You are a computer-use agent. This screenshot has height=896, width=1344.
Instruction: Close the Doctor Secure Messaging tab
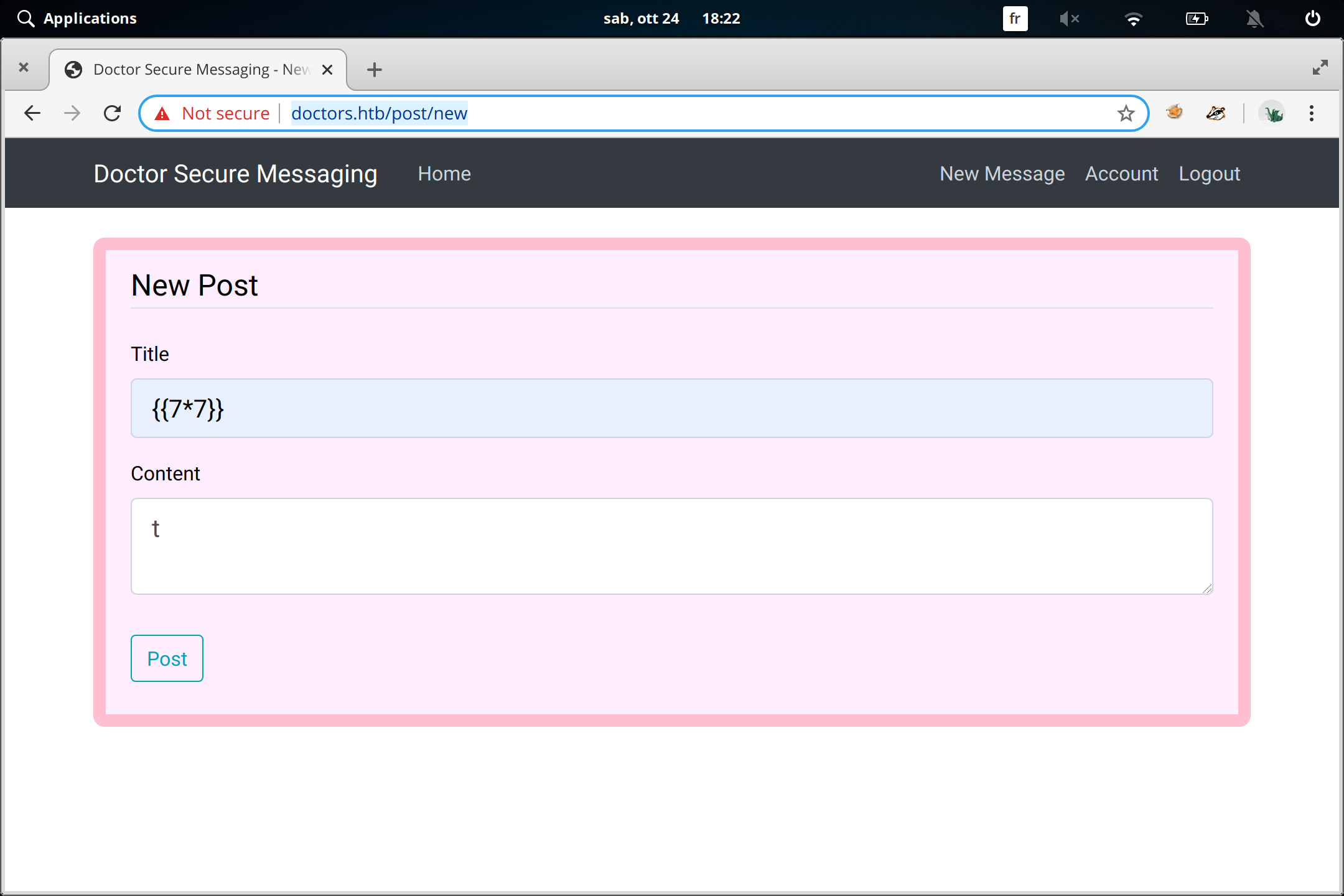pos(327,70)
